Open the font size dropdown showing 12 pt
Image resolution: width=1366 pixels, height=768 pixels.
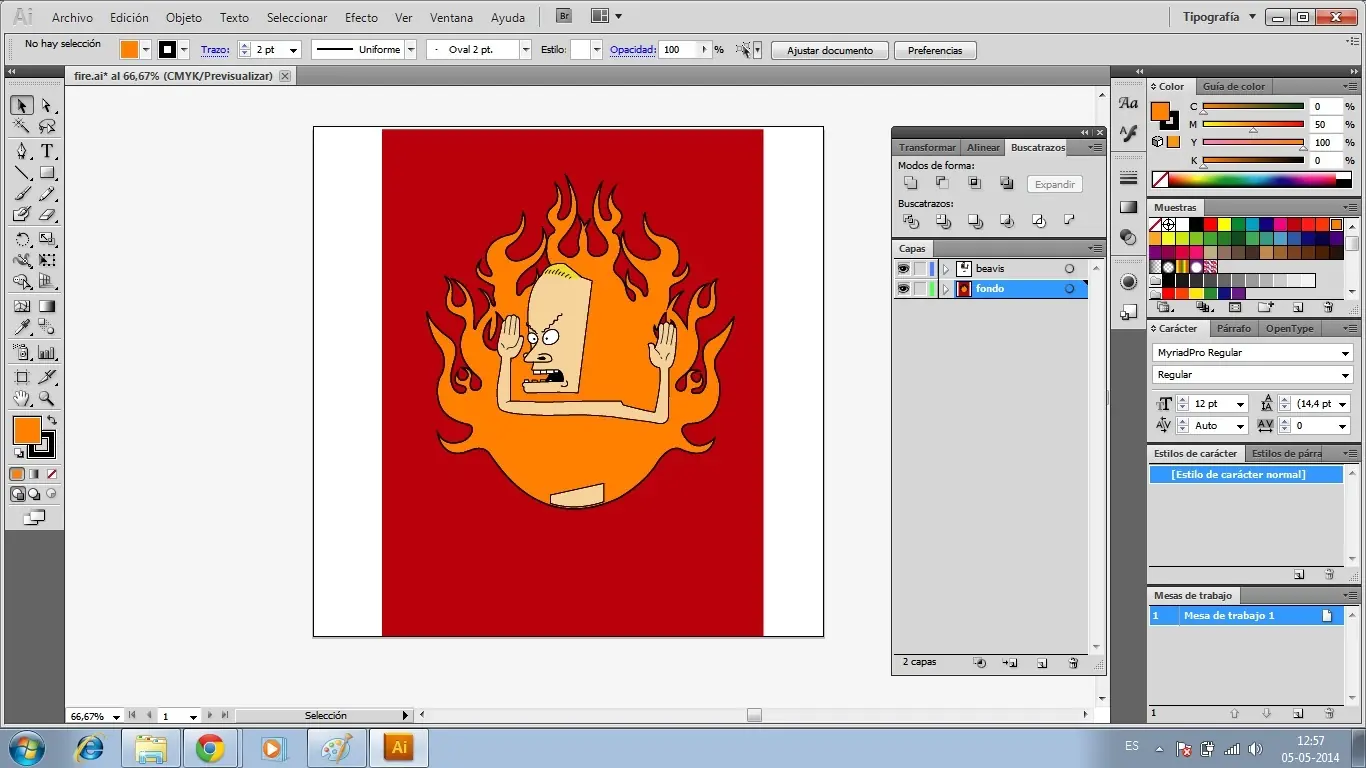click(1241, 404)
